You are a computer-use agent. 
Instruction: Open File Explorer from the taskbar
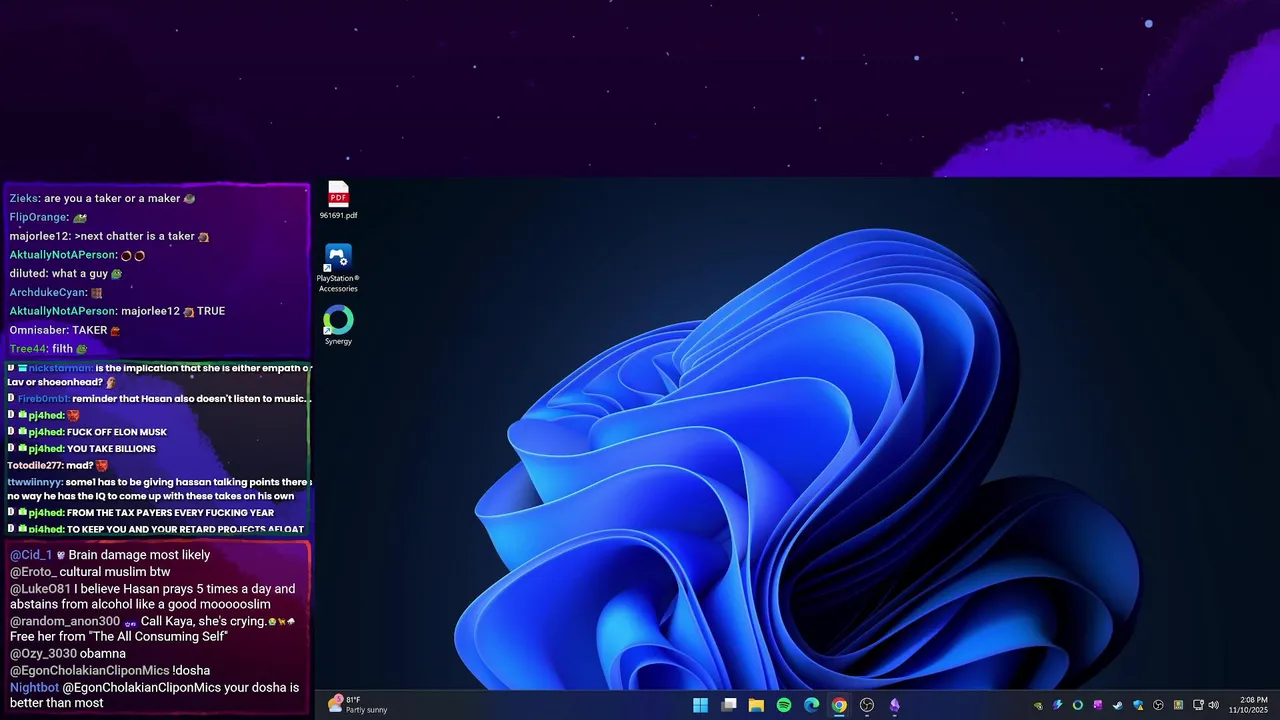[756, 705]
